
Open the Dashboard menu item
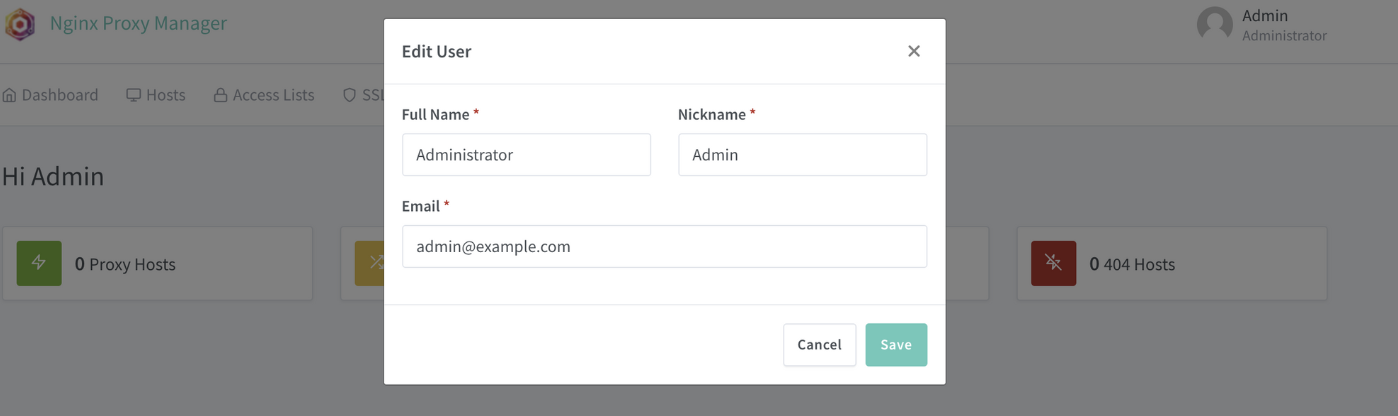tap(50, 95)
